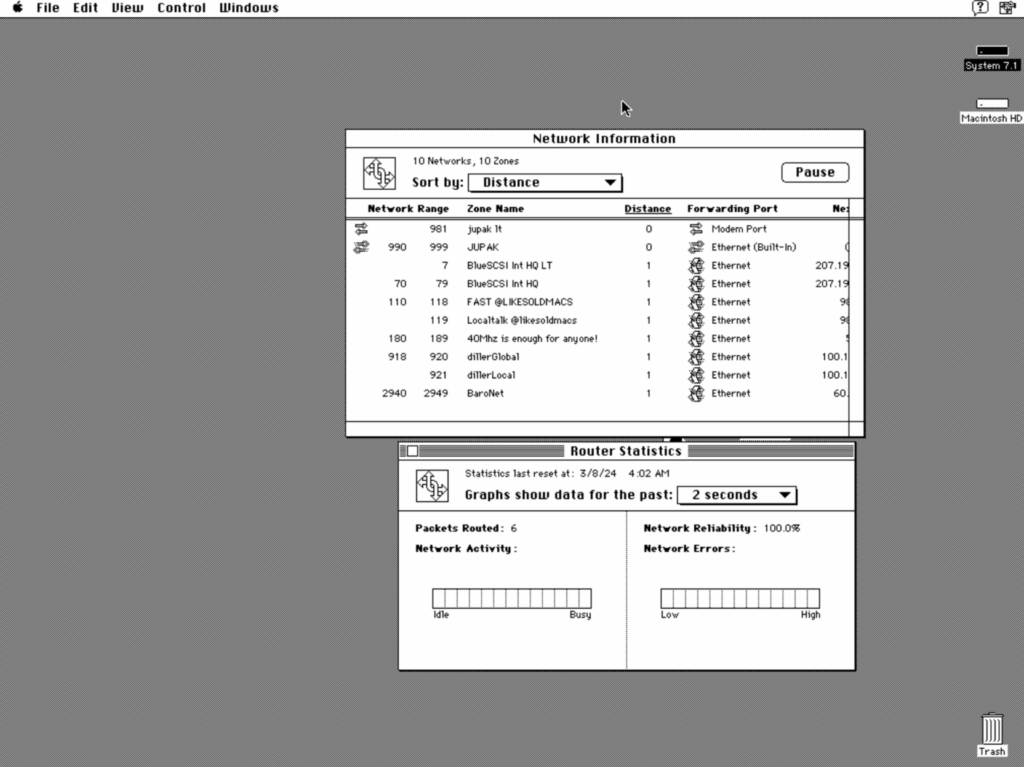Click Ethernet icon in Localtalk @likesoldmacs row

point(696,320)
